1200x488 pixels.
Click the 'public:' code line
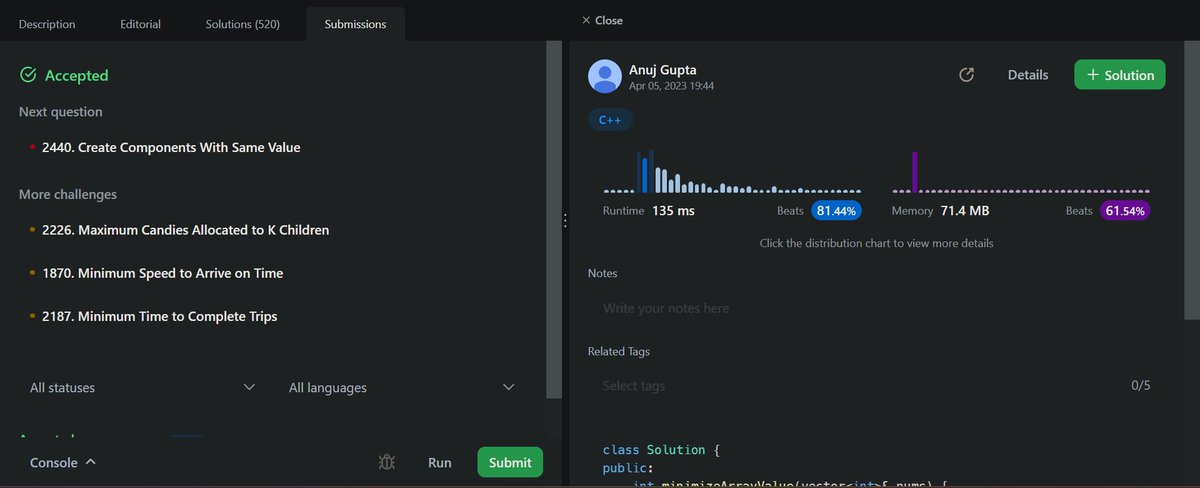[x=628, y=468]
